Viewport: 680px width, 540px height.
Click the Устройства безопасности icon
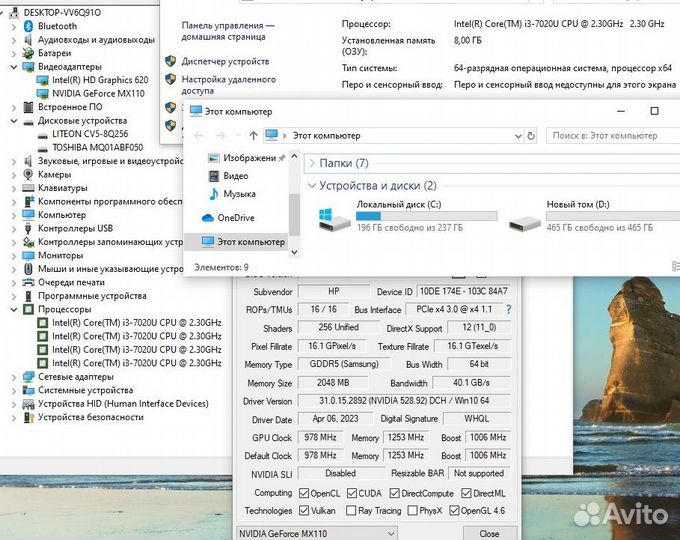coord(29,417)
